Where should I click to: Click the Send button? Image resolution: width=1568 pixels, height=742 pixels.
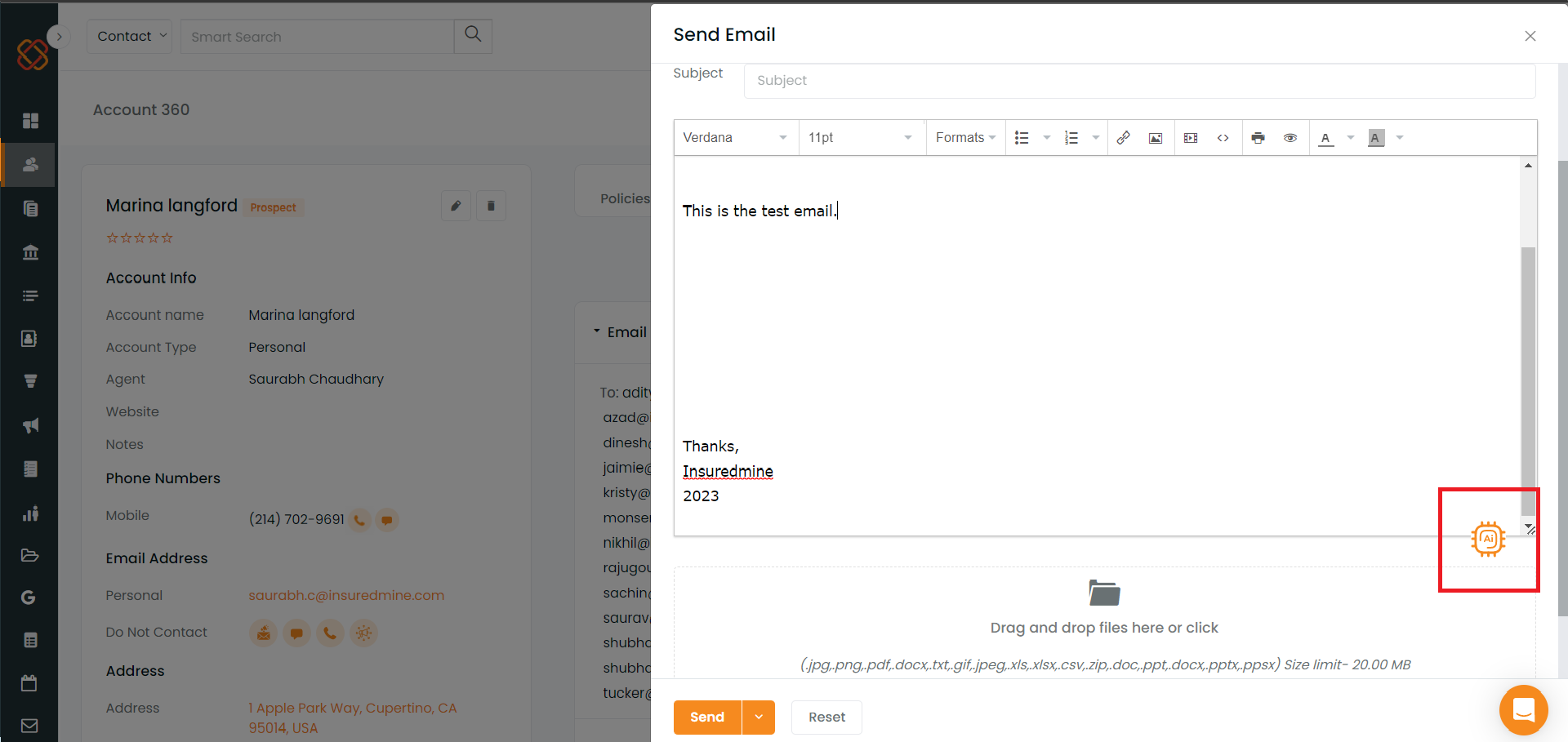pos(707,717)
